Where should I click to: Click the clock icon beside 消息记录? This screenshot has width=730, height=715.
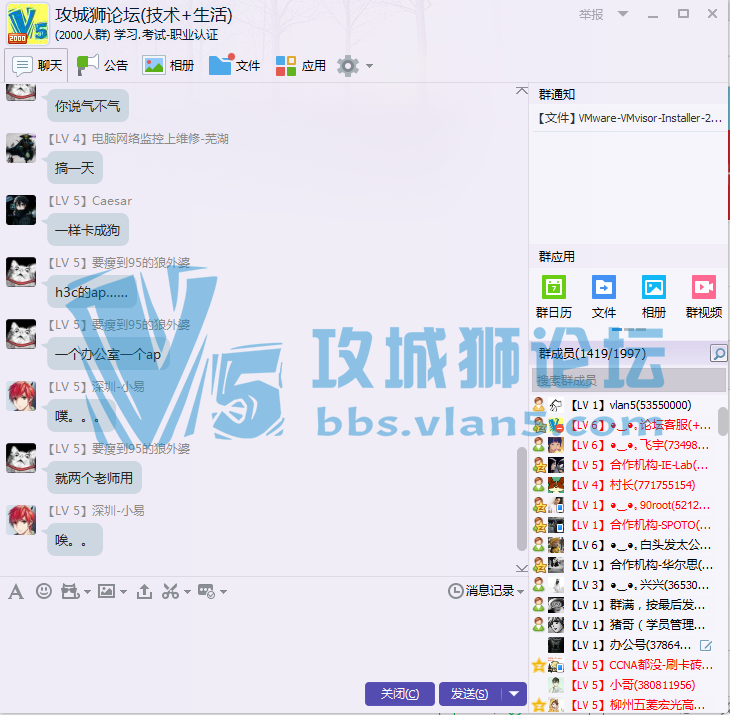click(x=455, y=591)
